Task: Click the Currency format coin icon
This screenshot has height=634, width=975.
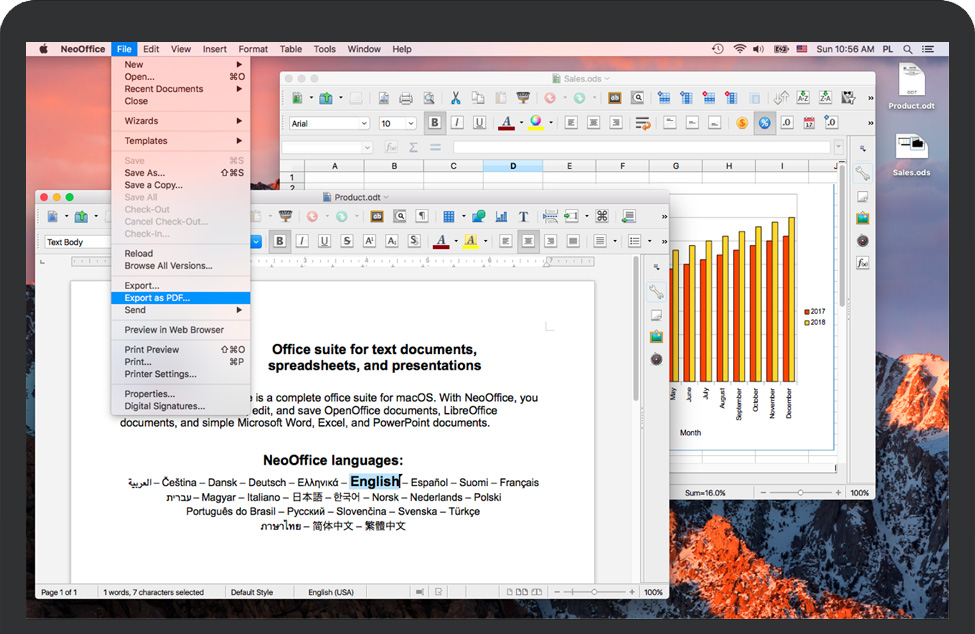Action: pos(742,123)
